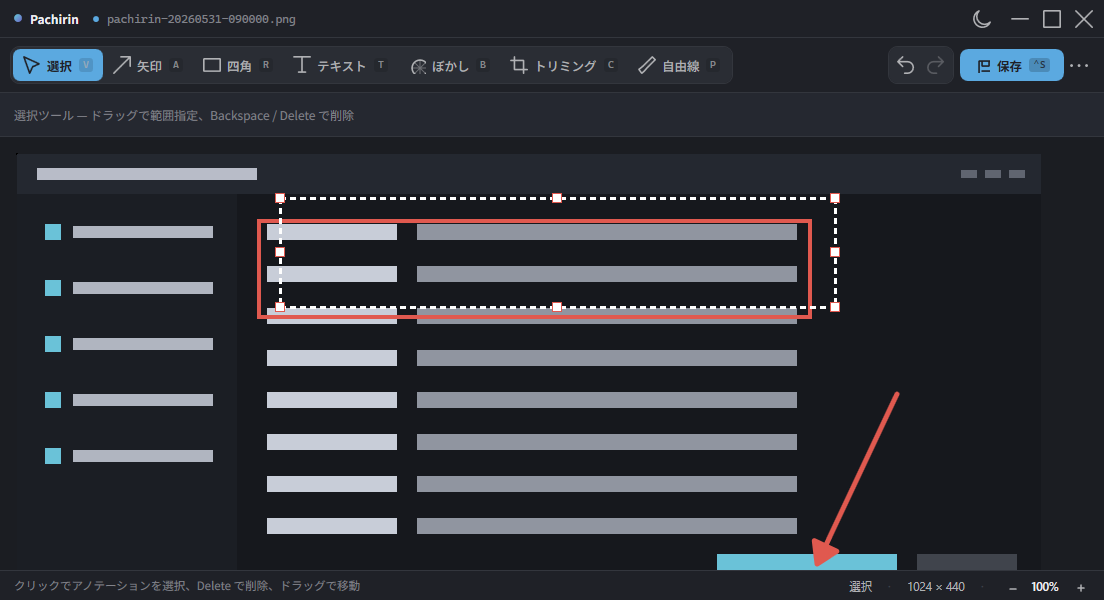Screen dimensions: 1104x600
Task: Activate the テキスト text tool
Action: pos(340,65)
